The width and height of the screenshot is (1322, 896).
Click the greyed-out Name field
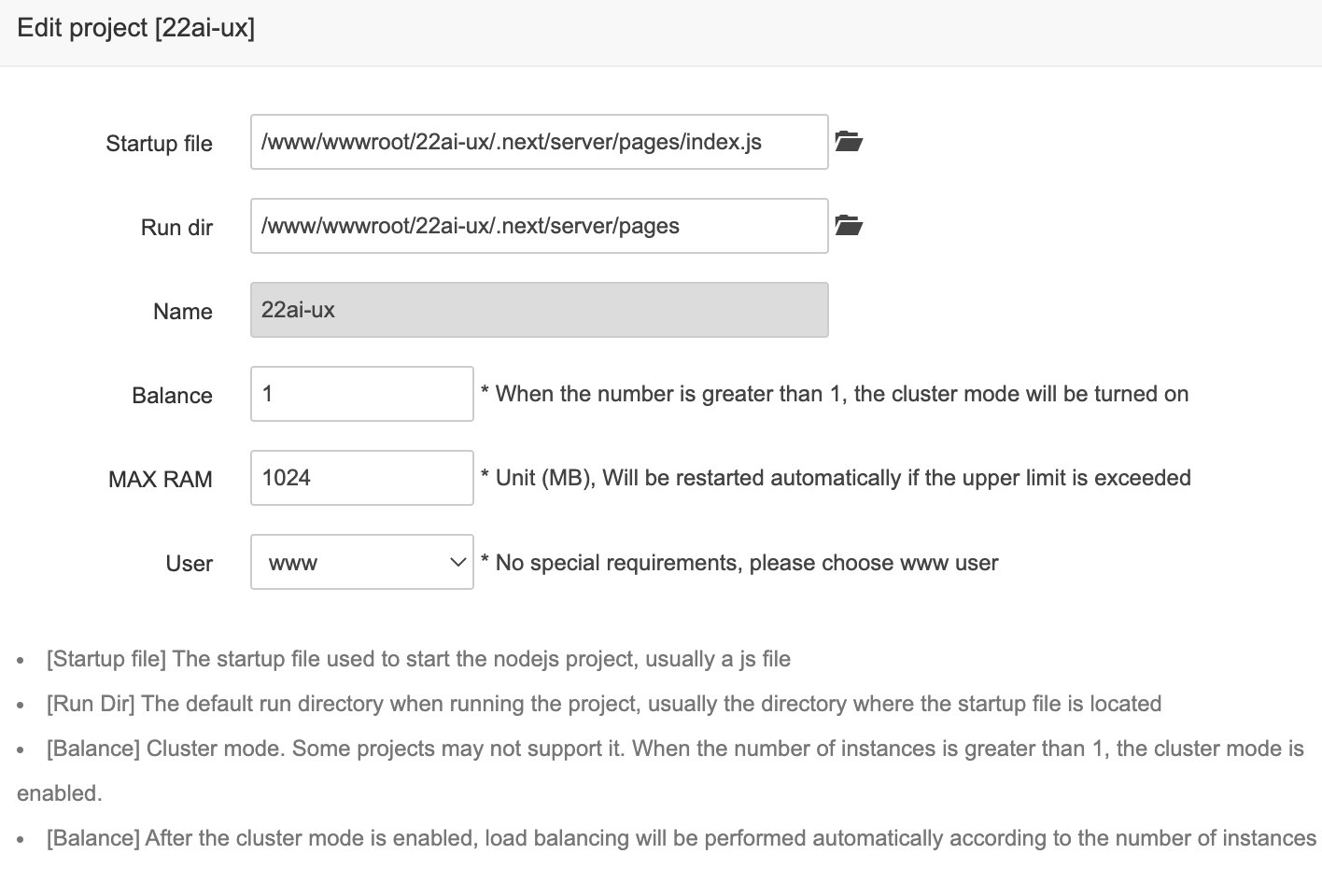coord(539,310)
